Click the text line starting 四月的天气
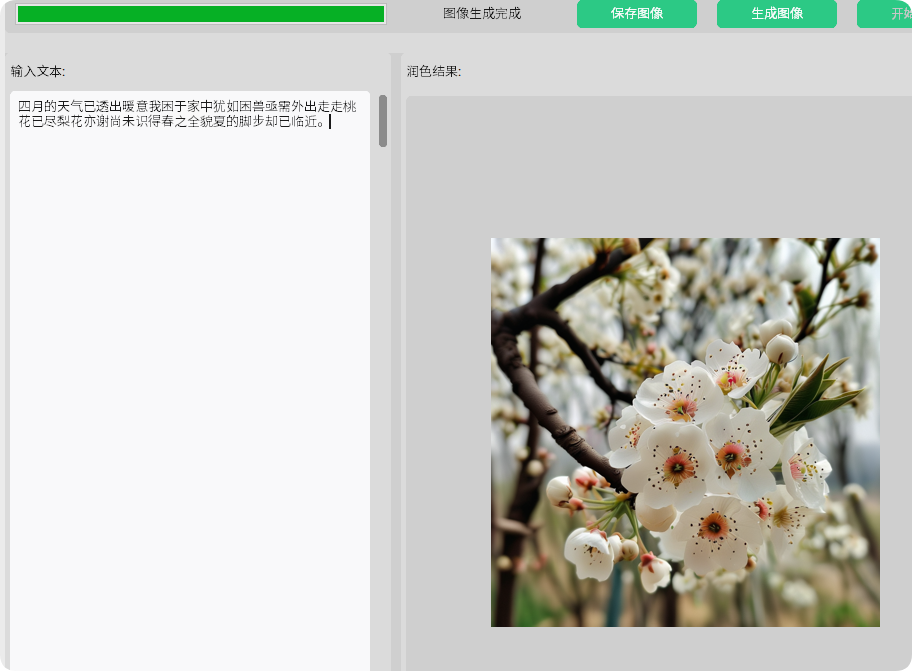 tap(187, 106)
